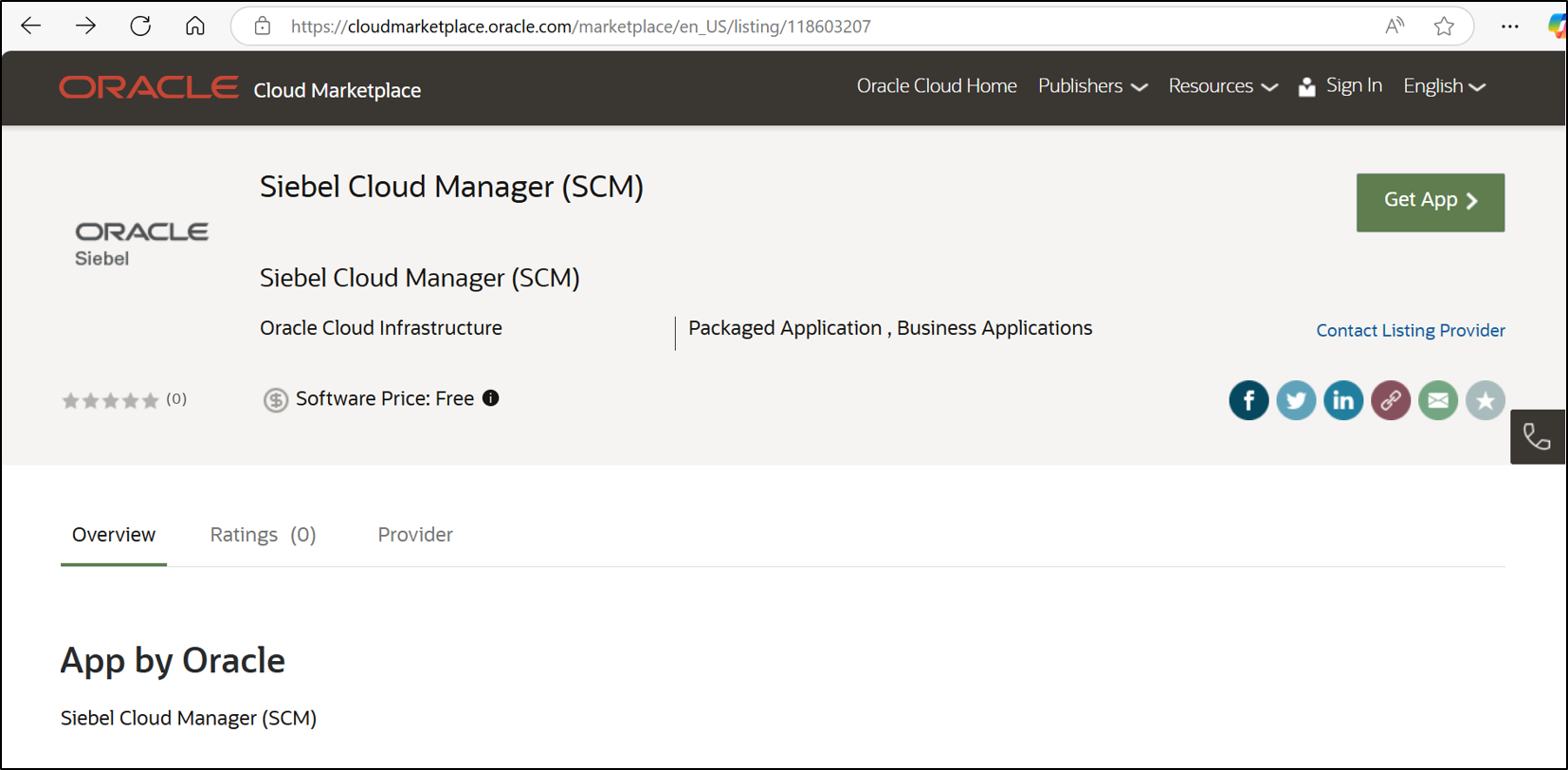
Task: Reload the page with the refresh icon
Action: 140,26
